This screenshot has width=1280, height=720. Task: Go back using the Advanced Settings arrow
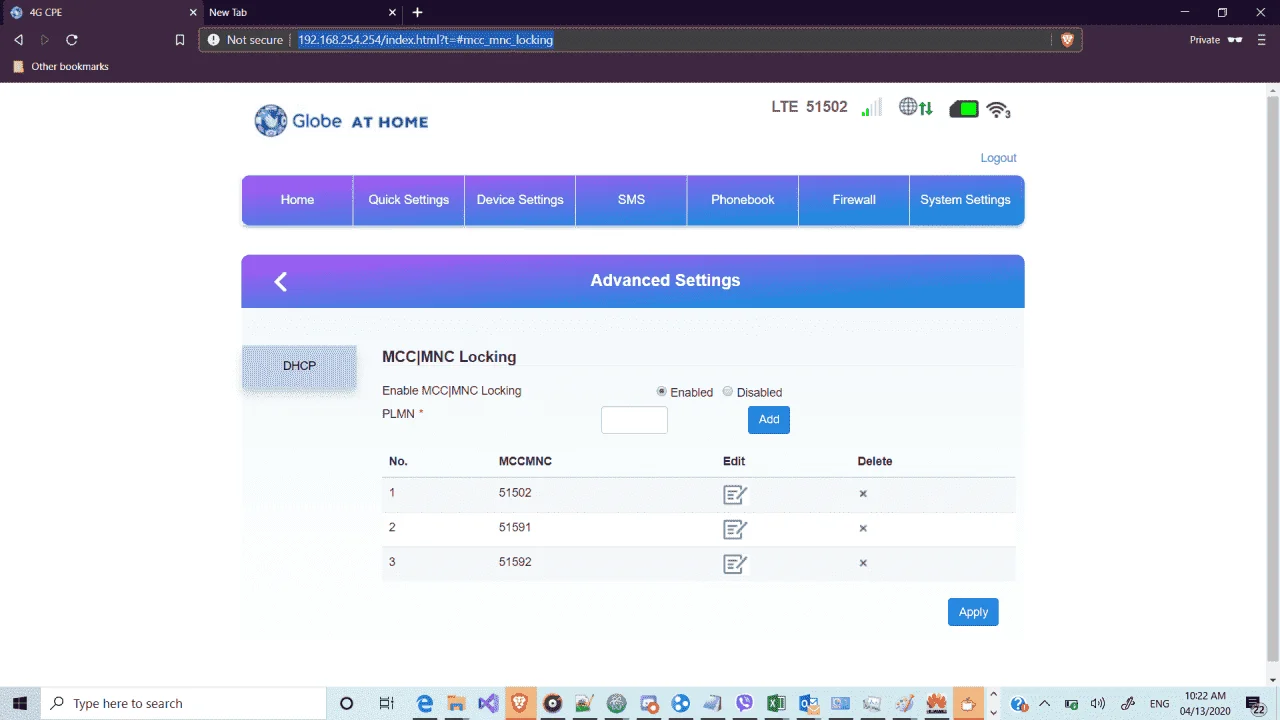(281, 281)
